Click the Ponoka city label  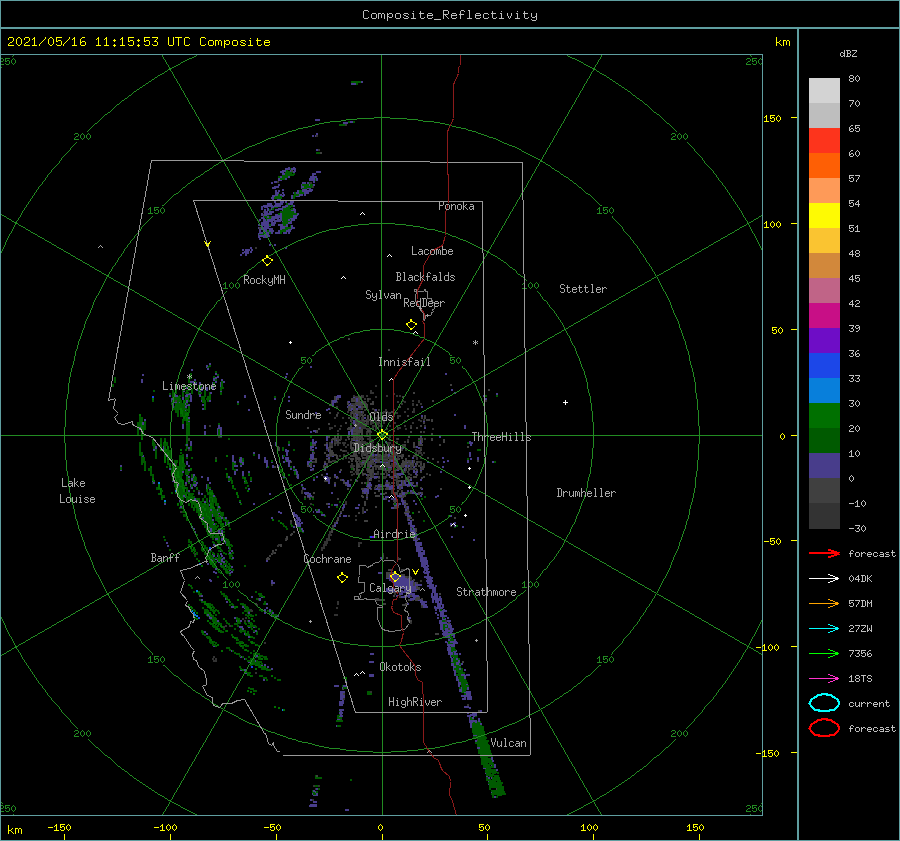coord(456,206)
